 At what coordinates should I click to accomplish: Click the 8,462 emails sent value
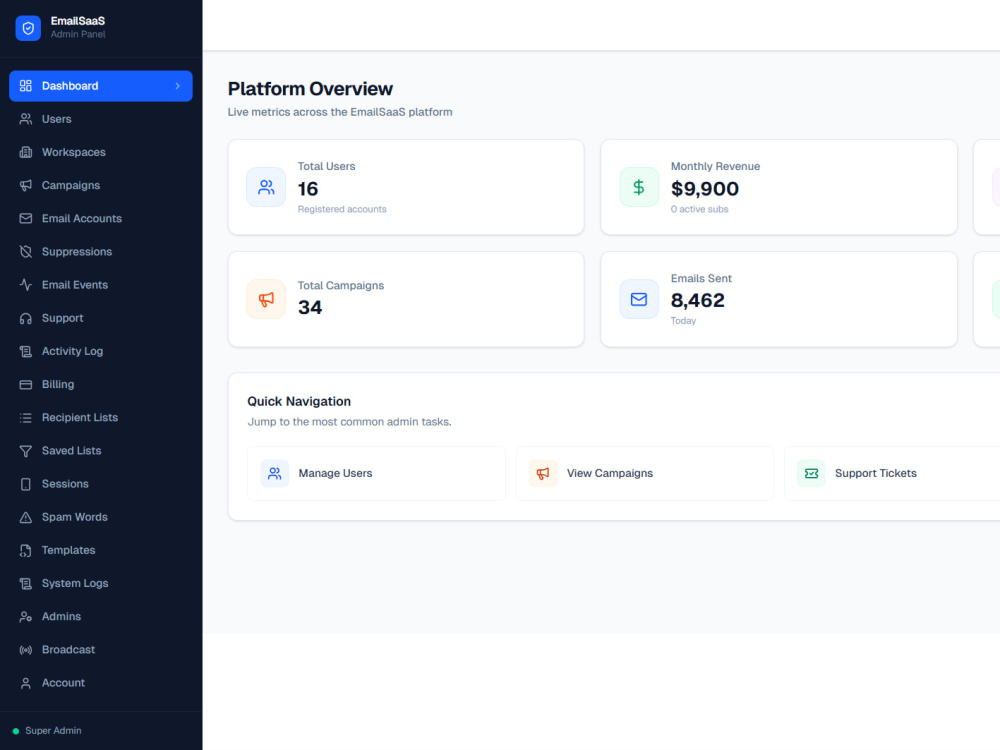click(698, 300)
